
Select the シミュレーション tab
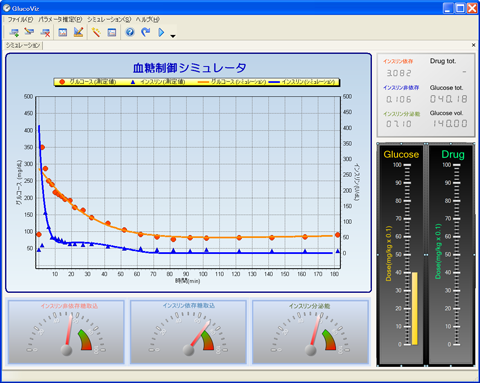click(x=23, y=45)
